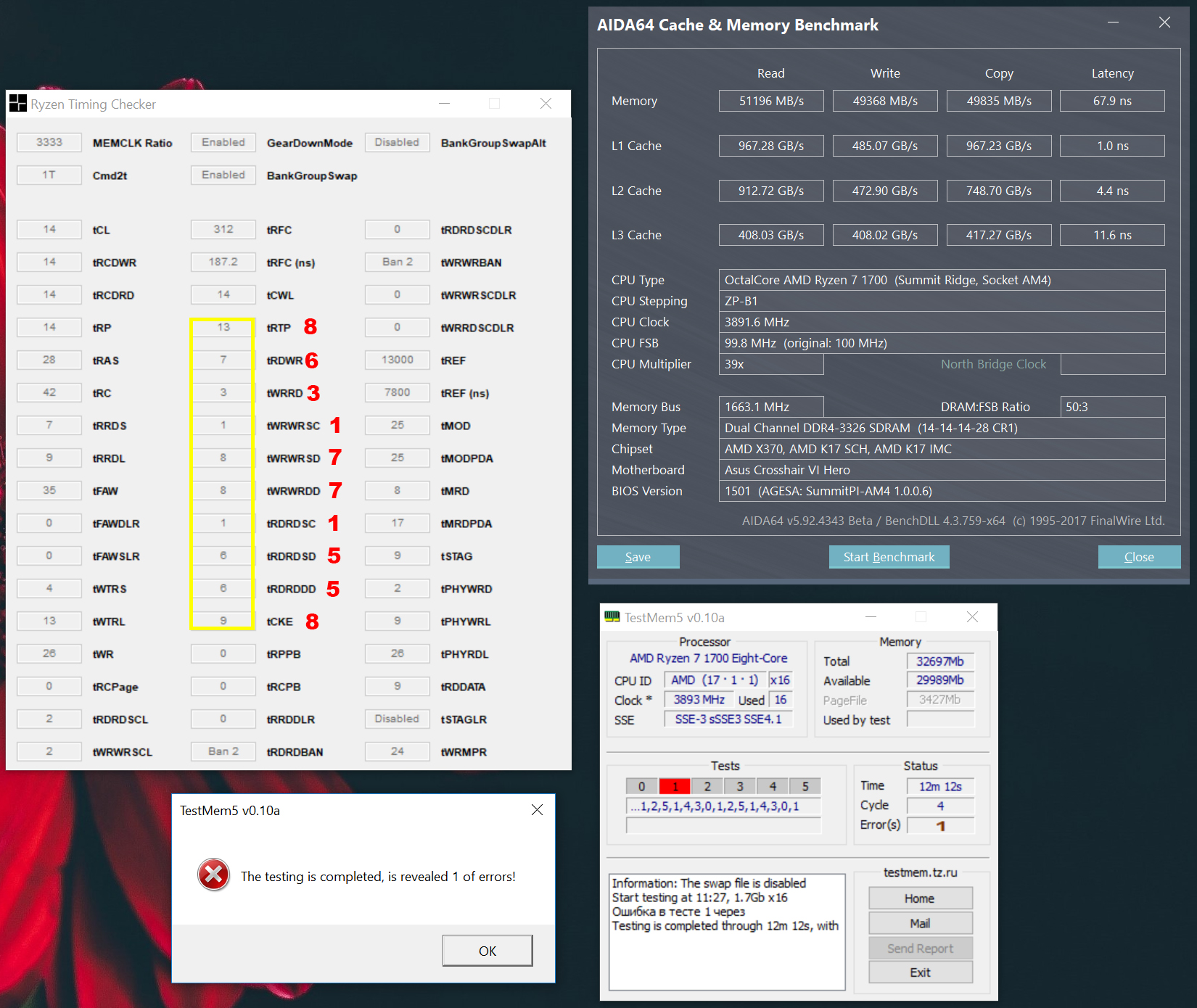Click the L1 Cache Read result 967.28 GB/s
1197x1008 pixels.
click(771, 146)
